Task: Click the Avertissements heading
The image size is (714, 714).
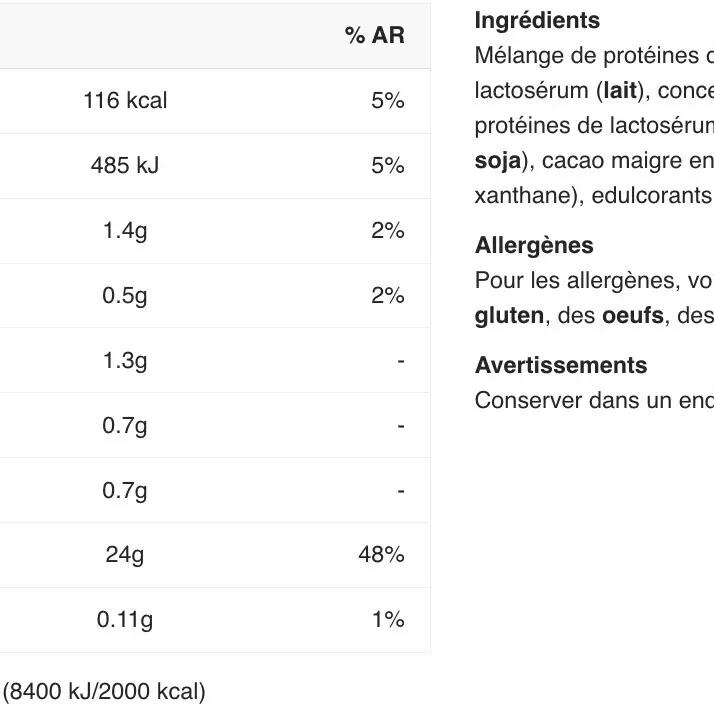Action: [x=560, y=366]
